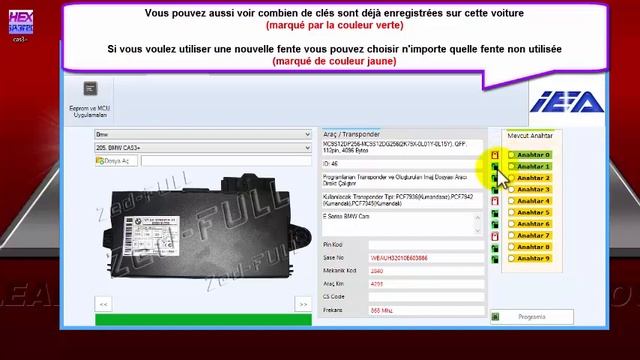Click the green lock icon beside Anahtar 5
Image resolution: width=640 pixels, height=360 pixels.
tap(495, 213)
